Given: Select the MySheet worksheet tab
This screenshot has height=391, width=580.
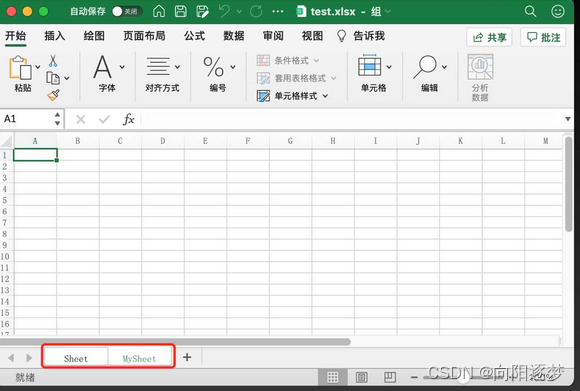Looking at the screenshot, I should (x=139, y=358).
